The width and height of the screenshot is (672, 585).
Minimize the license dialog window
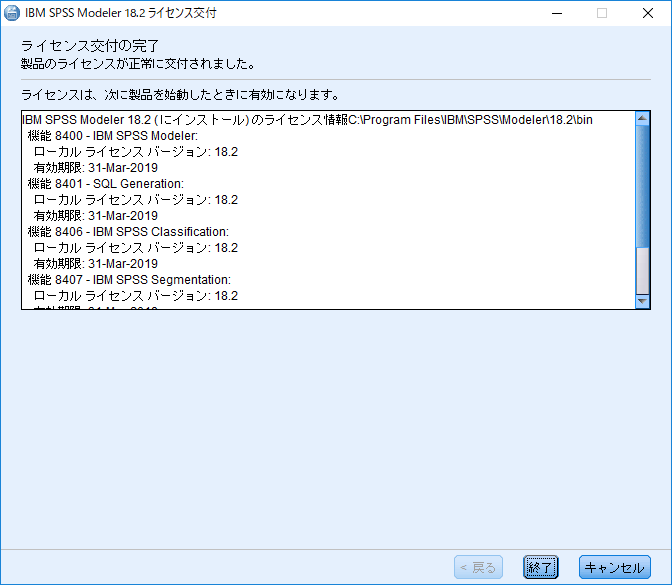point(557,13)
